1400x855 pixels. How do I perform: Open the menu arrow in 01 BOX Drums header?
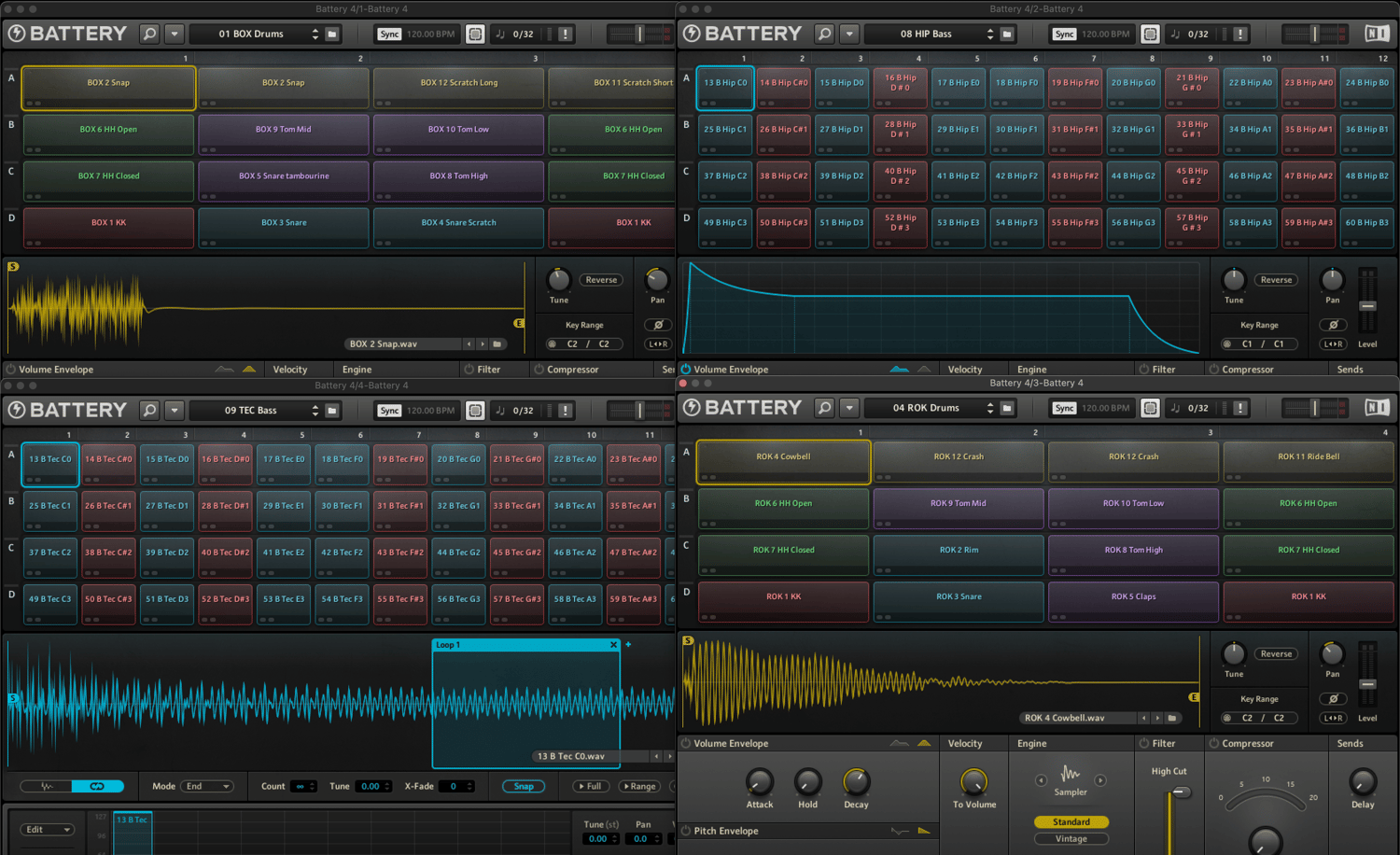175,35
